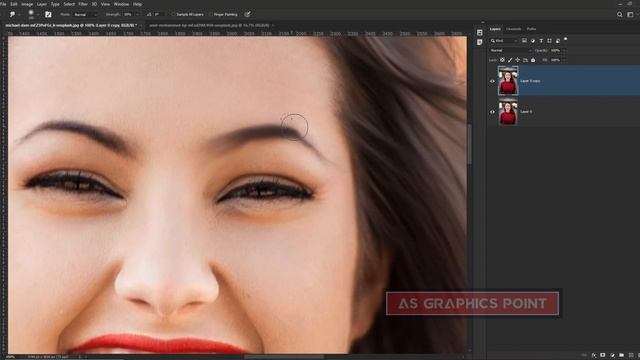The image size is (640, 360).
Task: Open the layer blend mode Normal dropdown
Action: coord(511,51)
